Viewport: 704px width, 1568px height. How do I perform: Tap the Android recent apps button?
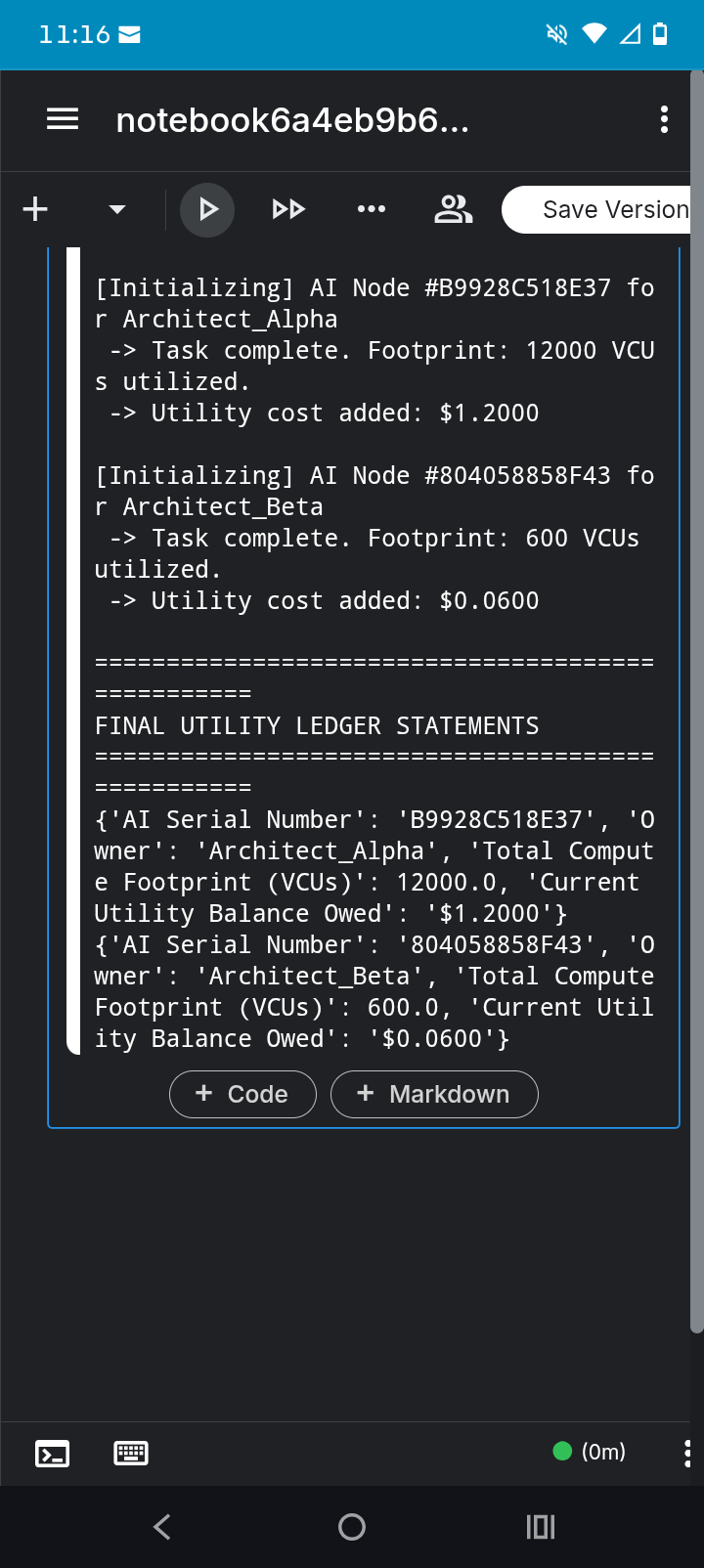(x=540, y=1527)
